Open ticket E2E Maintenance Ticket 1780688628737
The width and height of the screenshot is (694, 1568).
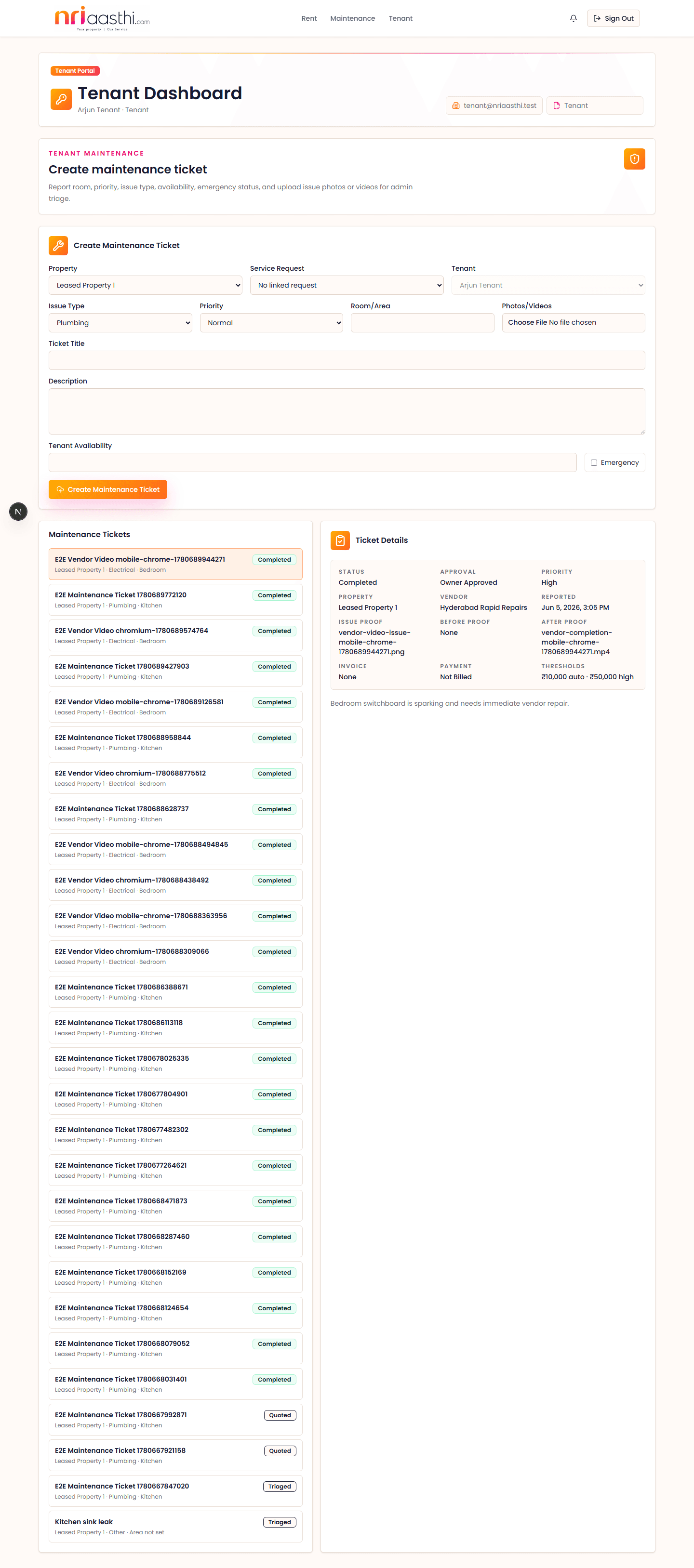175,814
